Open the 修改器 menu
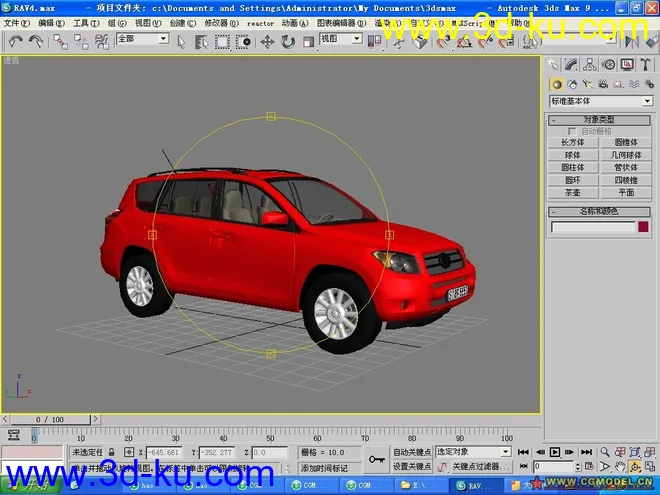 tap(221, 23)
